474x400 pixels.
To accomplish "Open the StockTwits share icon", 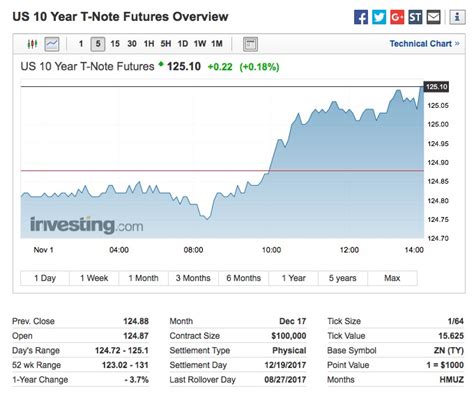I will click(x=415, y=17).
